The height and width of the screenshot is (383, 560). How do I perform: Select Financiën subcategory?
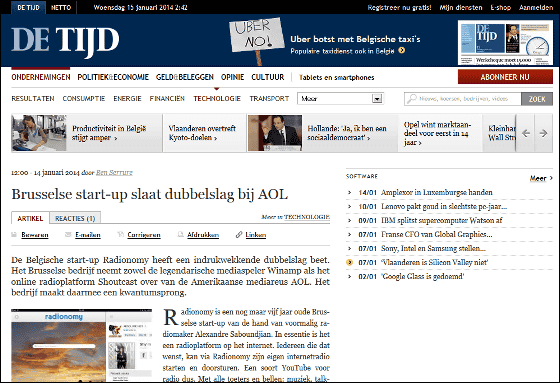pos(167,99)
